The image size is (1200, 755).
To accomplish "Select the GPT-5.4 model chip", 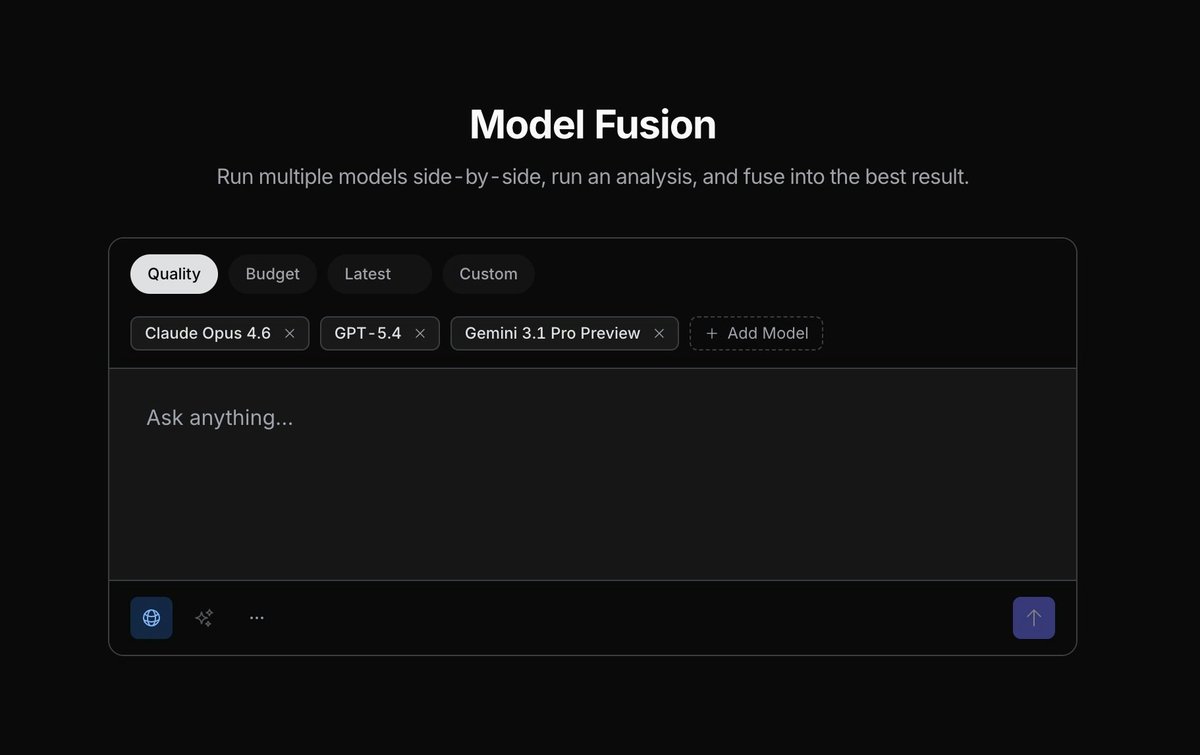I will tap(367, 333).
